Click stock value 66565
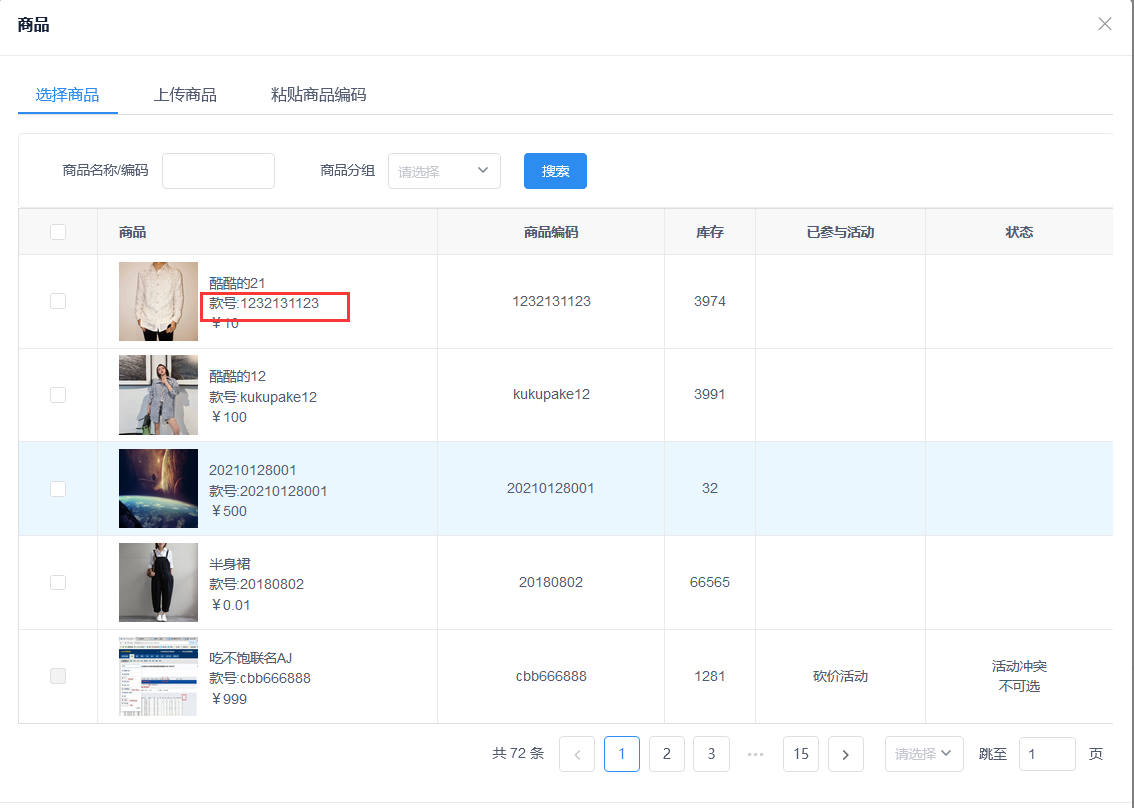 tap(709, 582)
